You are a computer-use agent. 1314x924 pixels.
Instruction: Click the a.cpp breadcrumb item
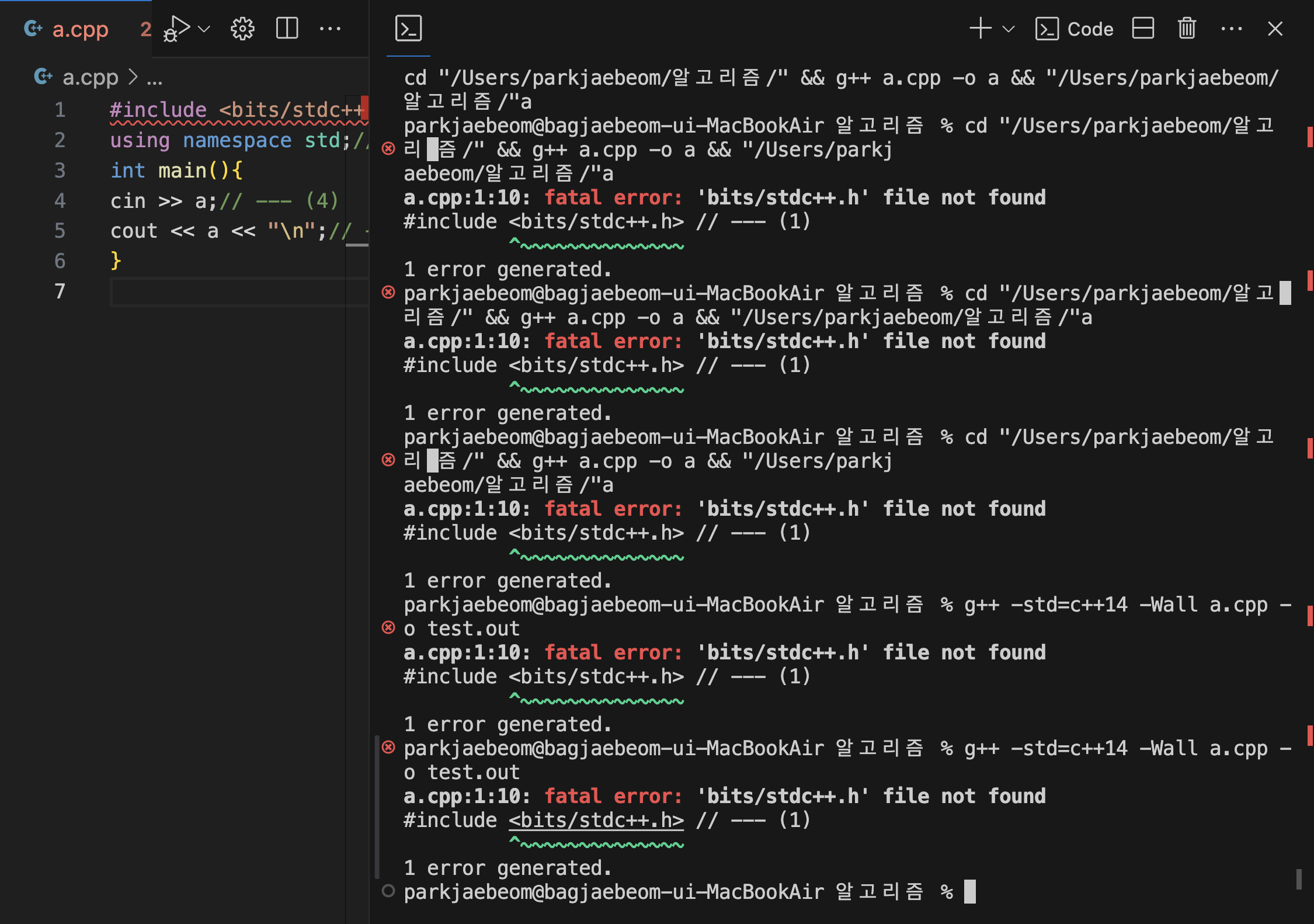pyautogui.click(x=91, y=77)
